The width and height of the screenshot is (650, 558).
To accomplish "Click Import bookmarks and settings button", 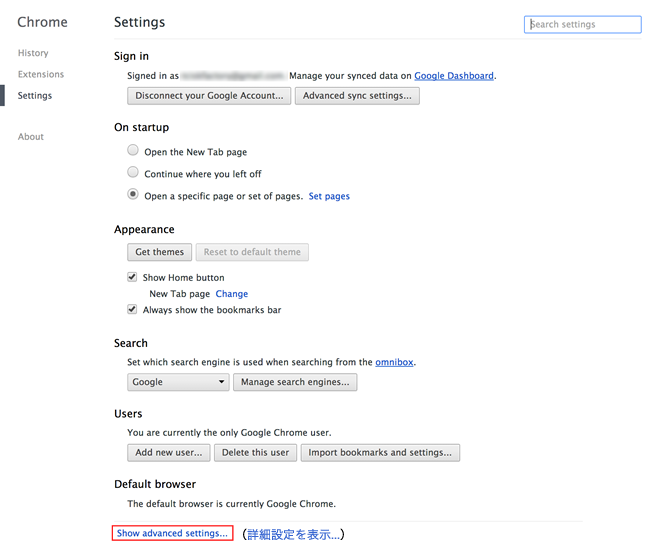I will click(x=380, y=453).
